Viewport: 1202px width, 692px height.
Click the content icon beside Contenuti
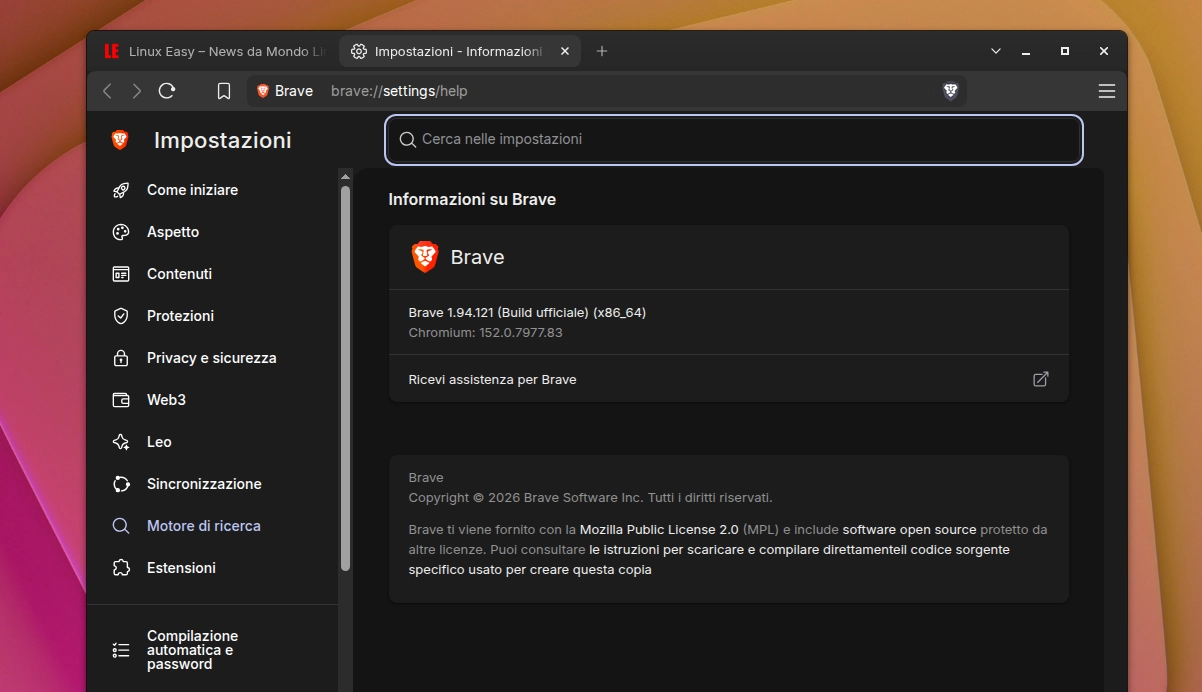click(x=121, y=274)
